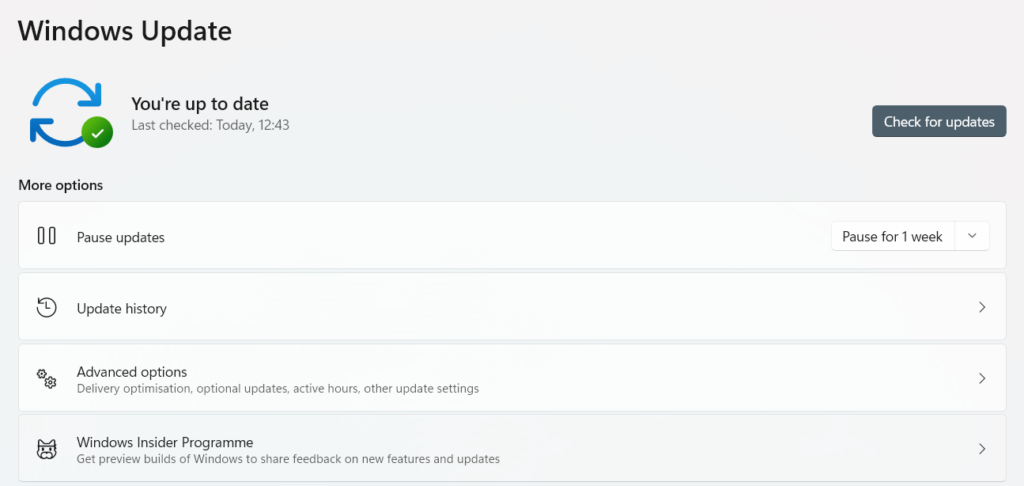Click the Pause updates label
Image resolution: width=1024 pixels, height=486 pixels.
pyautogui.click(x=121, y=238)
